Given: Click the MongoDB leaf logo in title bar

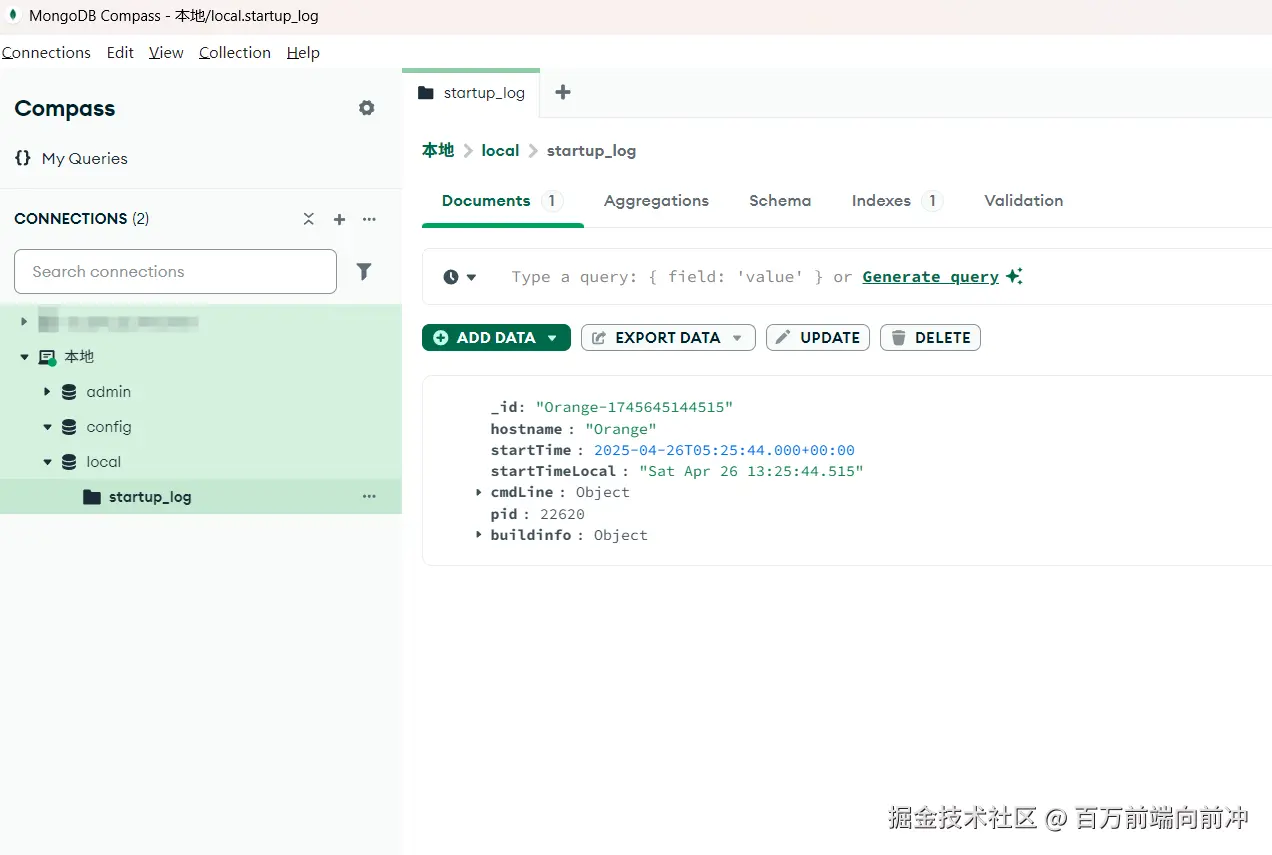Looking at the screenshot, I should click(x=14, y=16).
